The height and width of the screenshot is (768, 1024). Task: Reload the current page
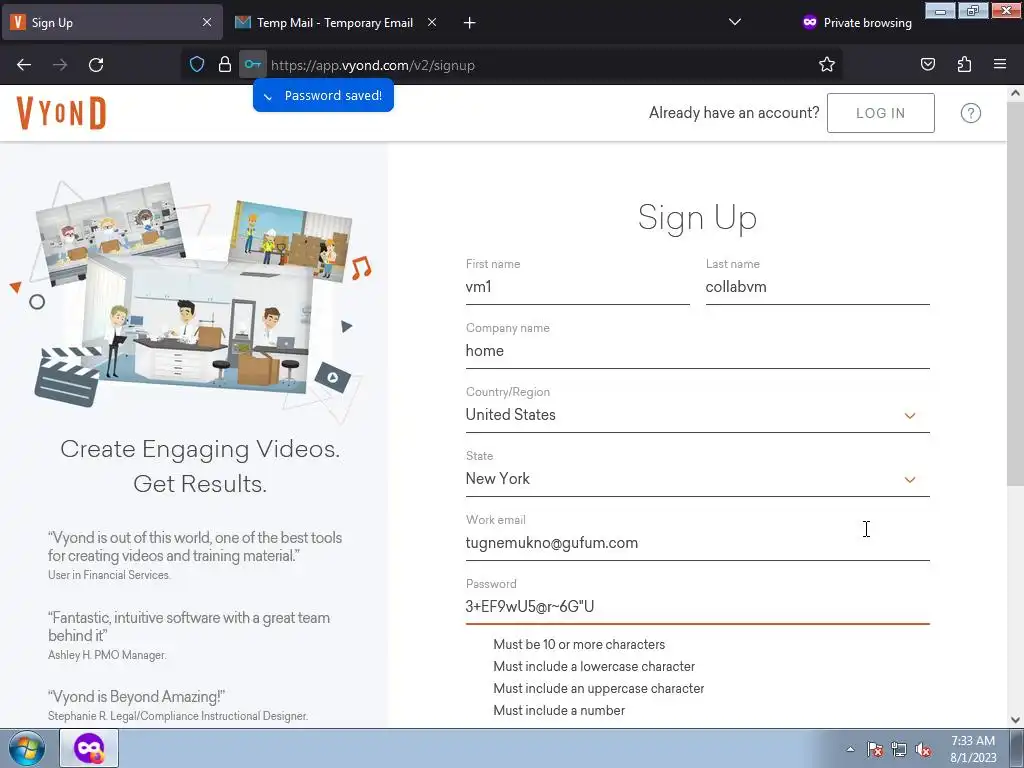click(x=96, y=65)
